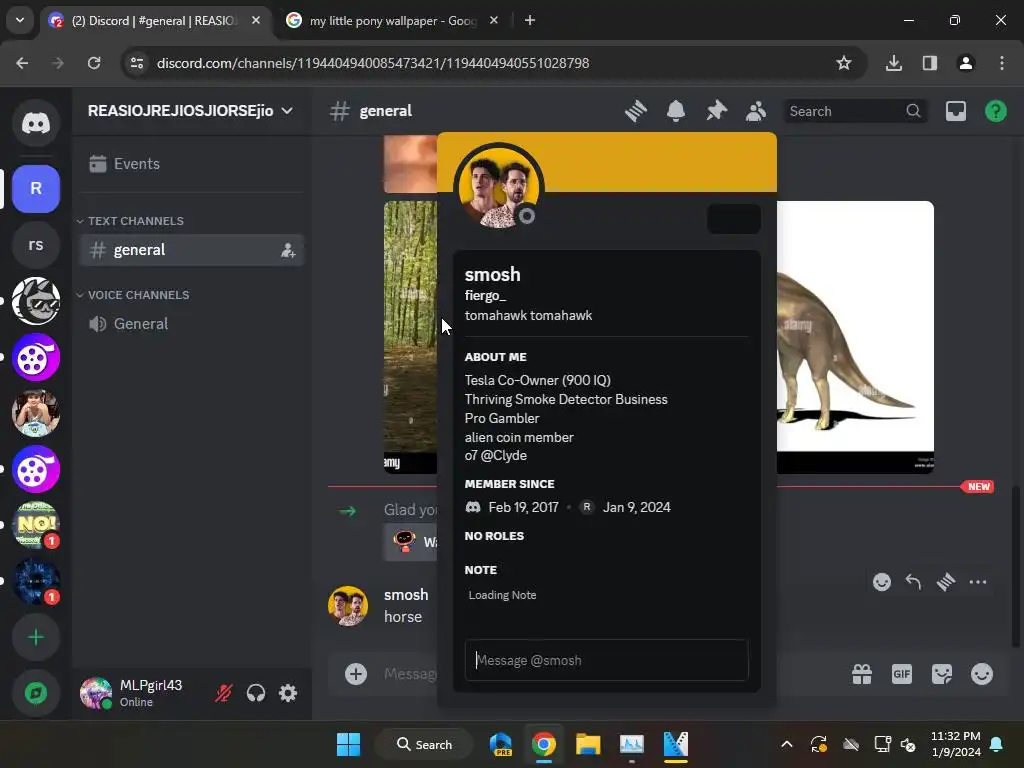This screenshot has width=1024, height=768.
Task: Focus the Discord search box
Action: (x=855, y=111)
